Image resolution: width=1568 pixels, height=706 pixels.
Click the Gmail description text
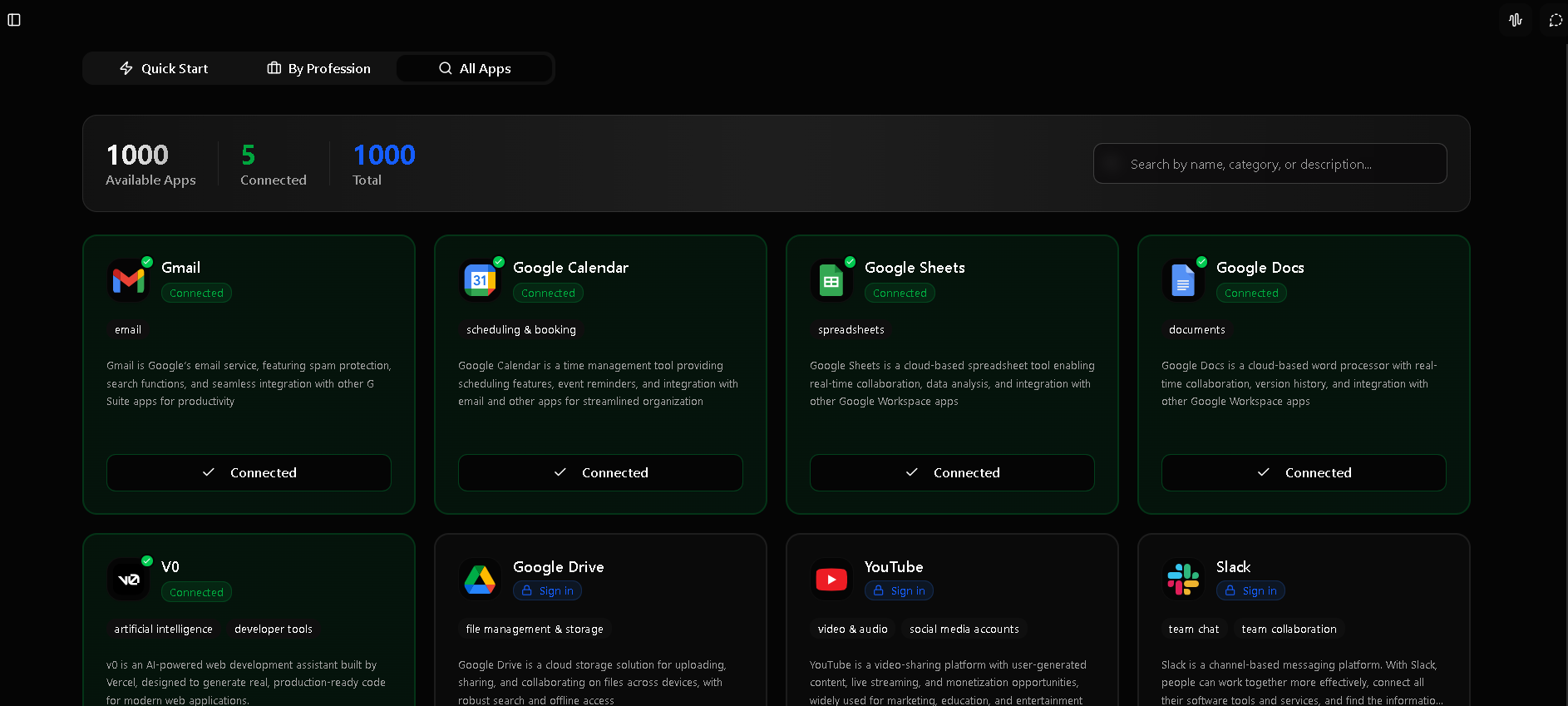(249, 383)
